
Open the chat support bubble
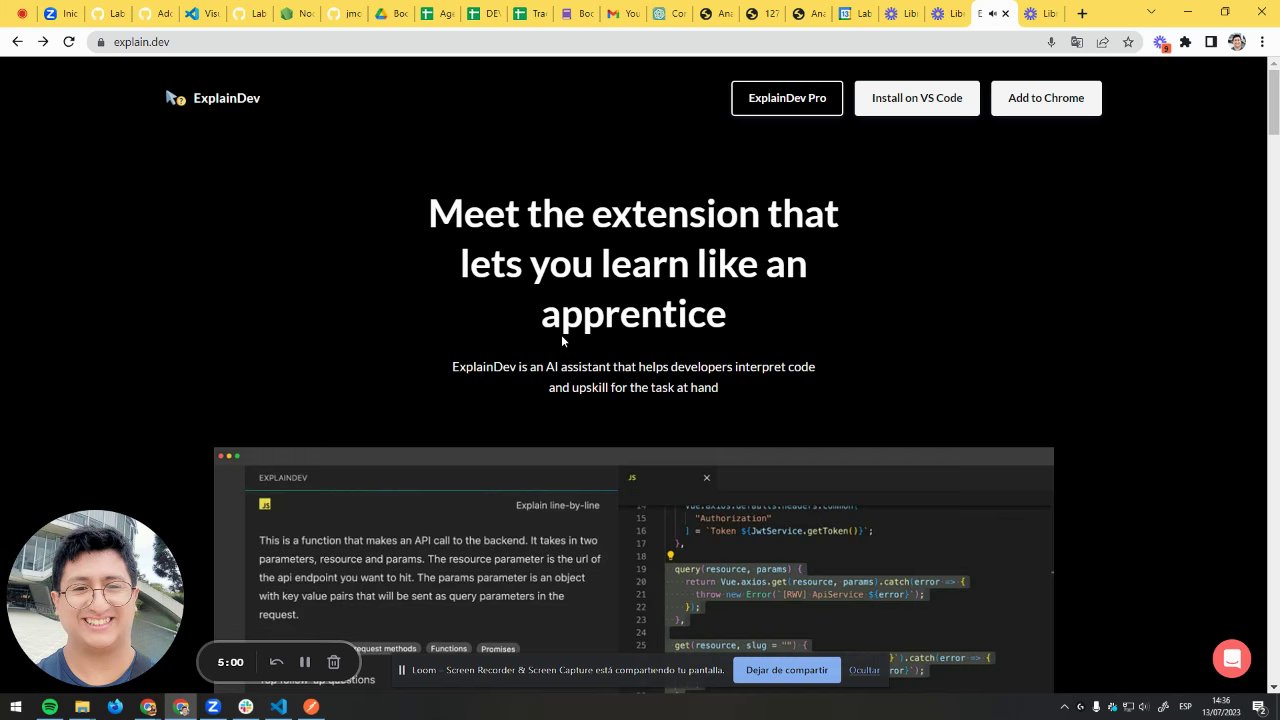(x=1232, y=659)
